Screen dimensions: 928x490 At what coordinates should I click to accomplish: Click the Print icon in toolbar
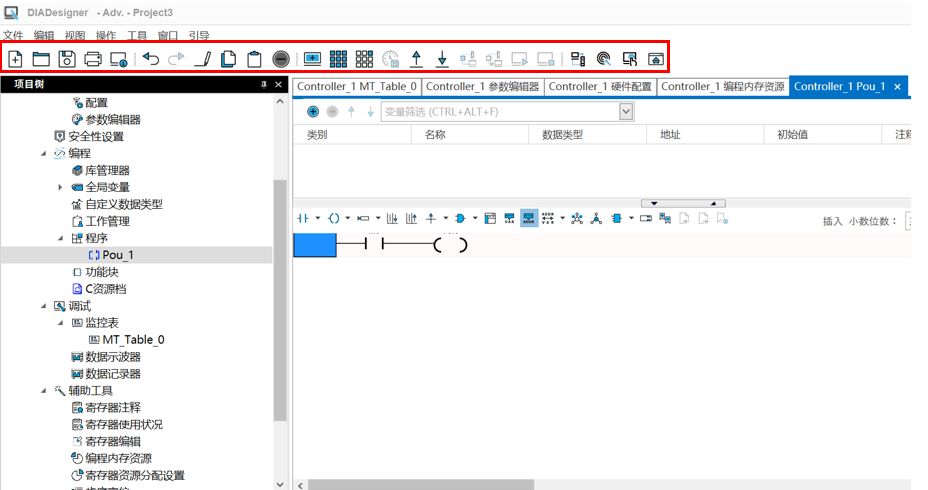(93, 59)
